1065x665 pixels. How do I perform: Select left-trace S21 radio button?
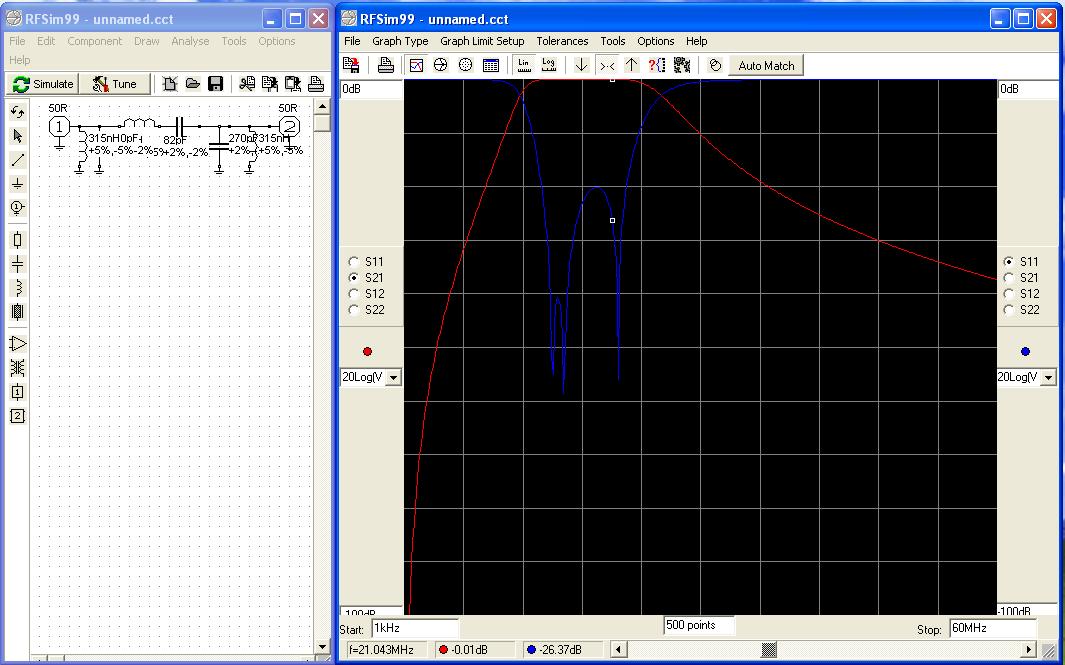353,278
